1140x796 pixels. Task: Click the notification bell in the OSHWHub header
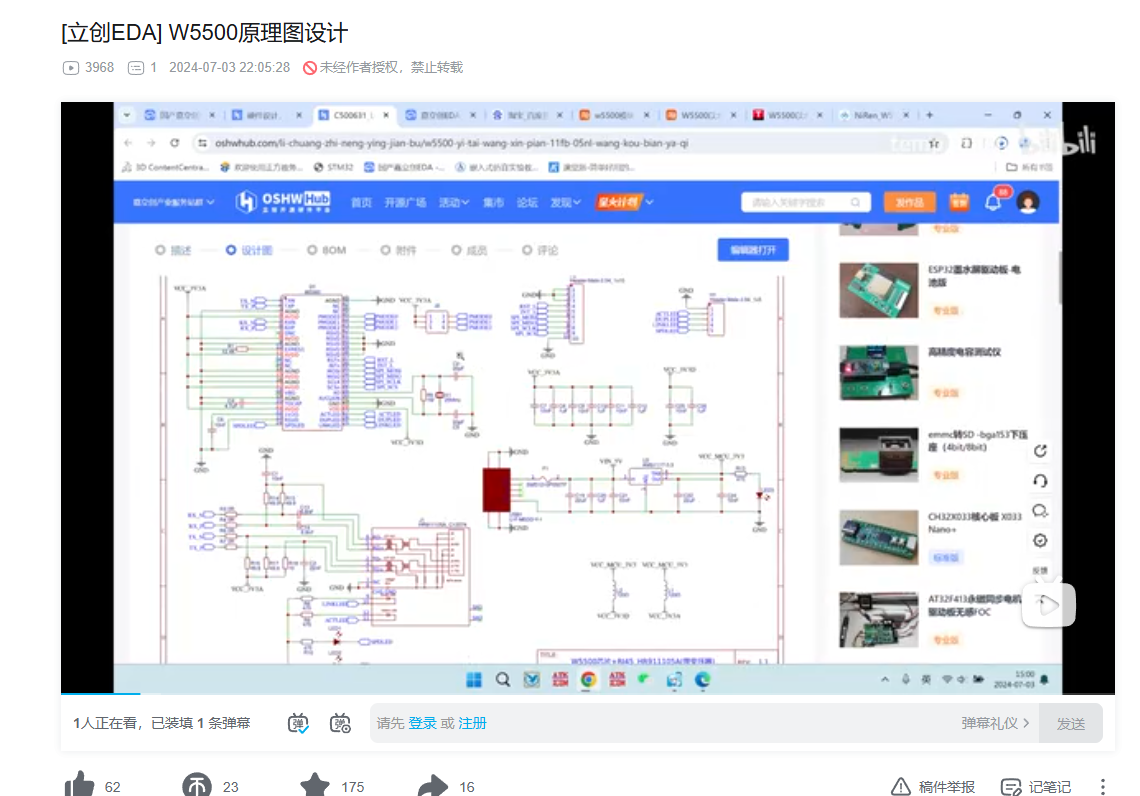(x=993, y=202)
